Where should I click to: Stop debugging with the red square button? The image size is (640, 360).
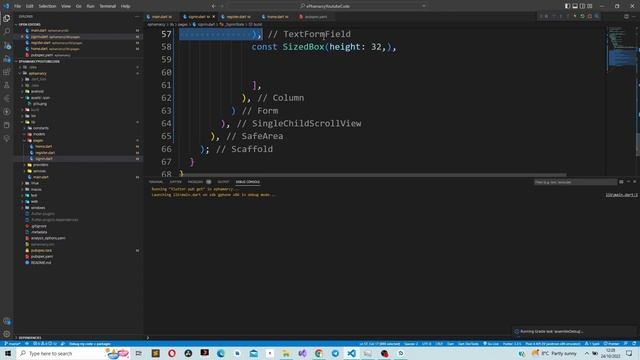(x=589, y=17)
